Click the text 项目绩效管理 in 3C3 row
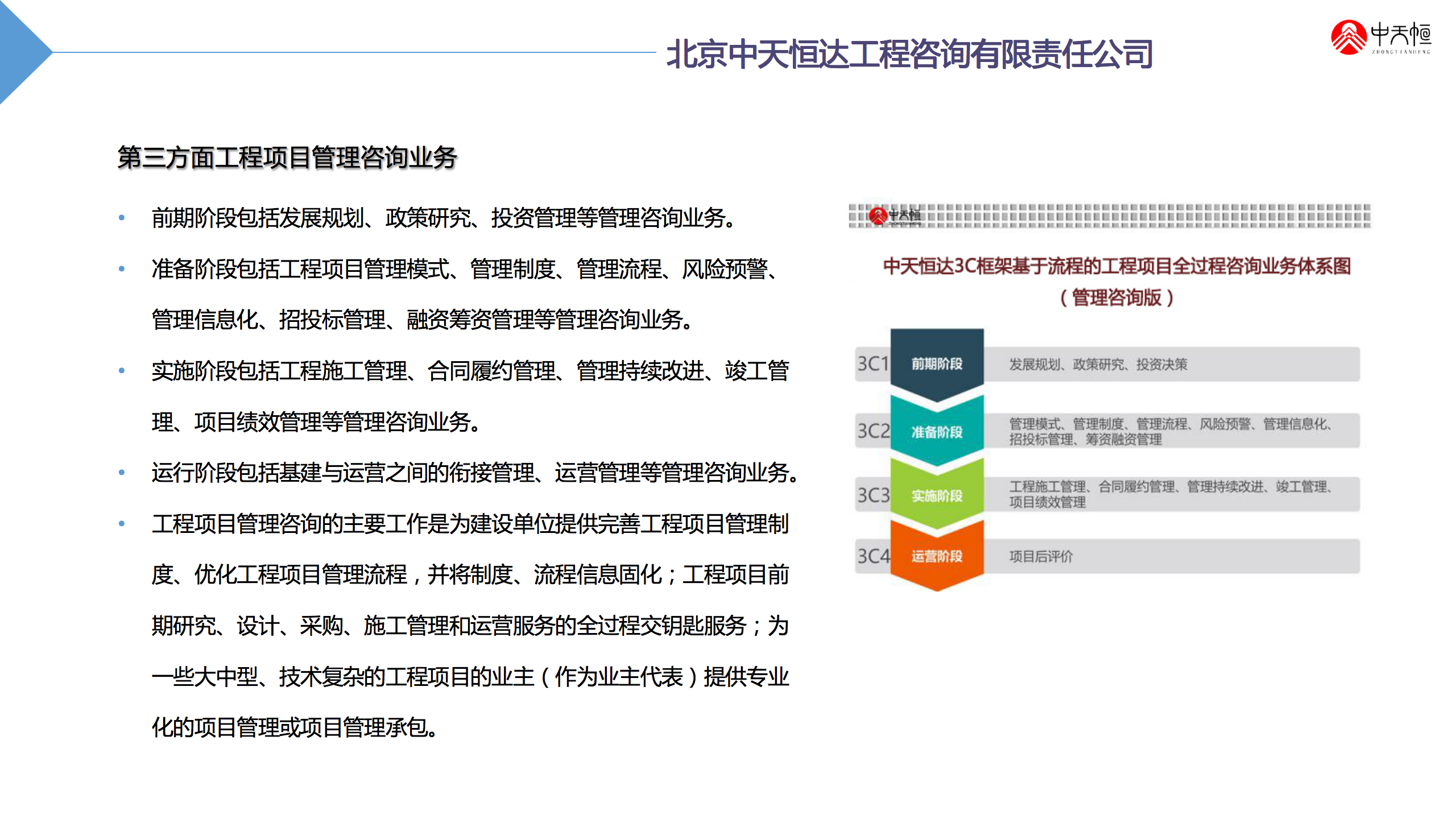This screenshot has width=1456, height=819. (x=1047, y=502)
